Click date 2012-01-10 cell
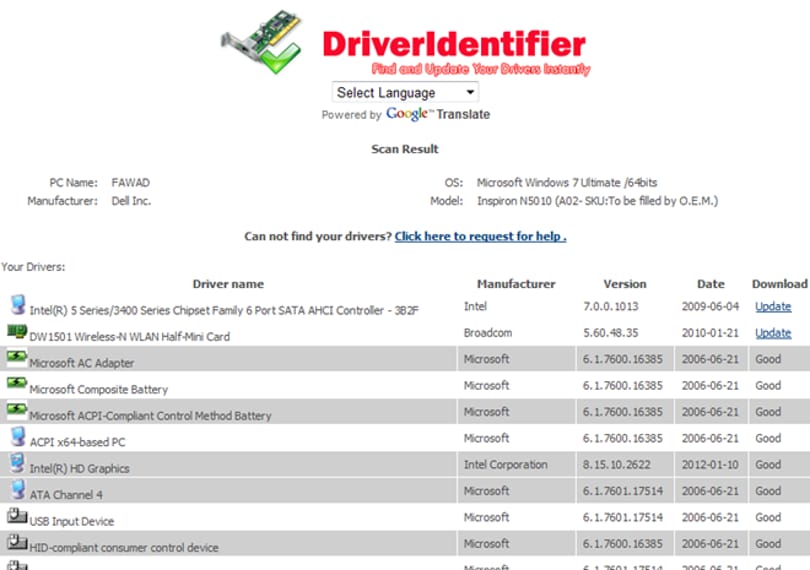 point(710,465)
